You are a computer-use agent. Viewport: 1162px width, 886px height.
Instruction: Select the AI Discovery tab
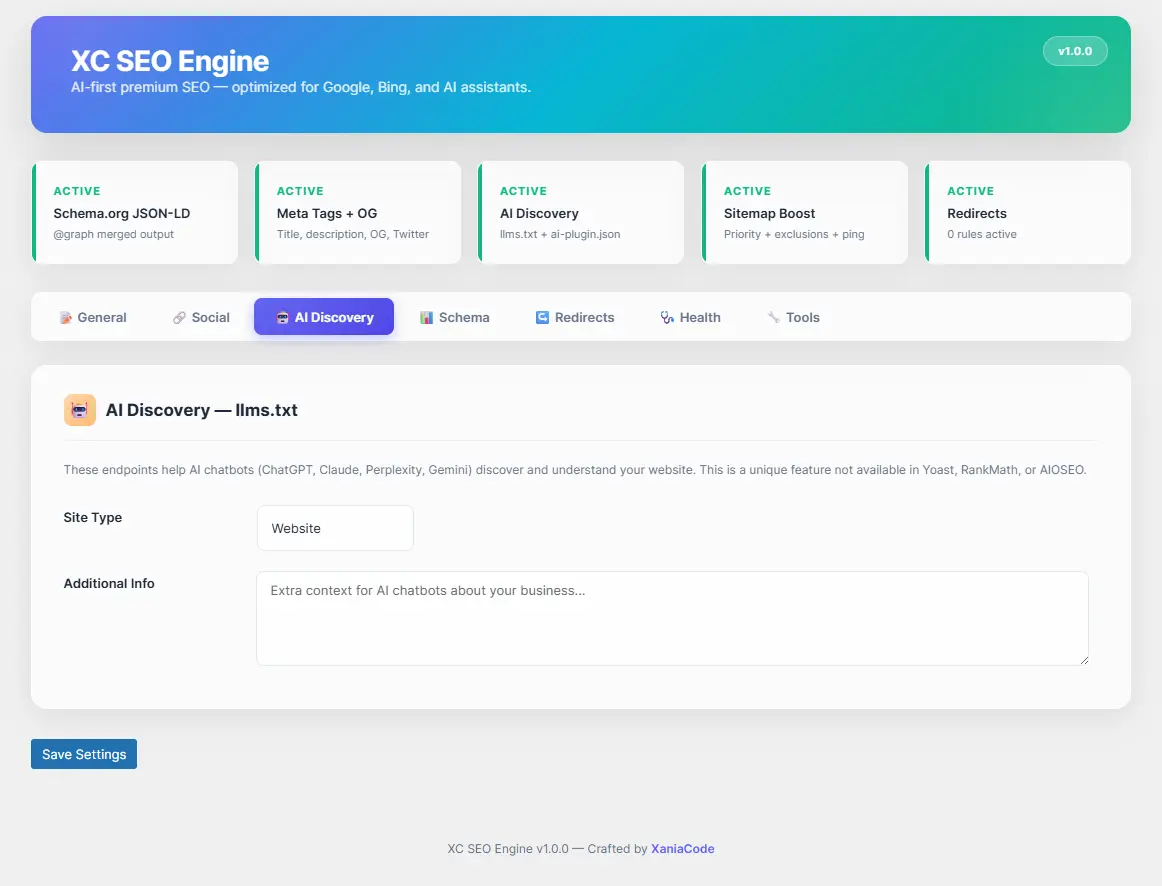[x=324, y=317]
